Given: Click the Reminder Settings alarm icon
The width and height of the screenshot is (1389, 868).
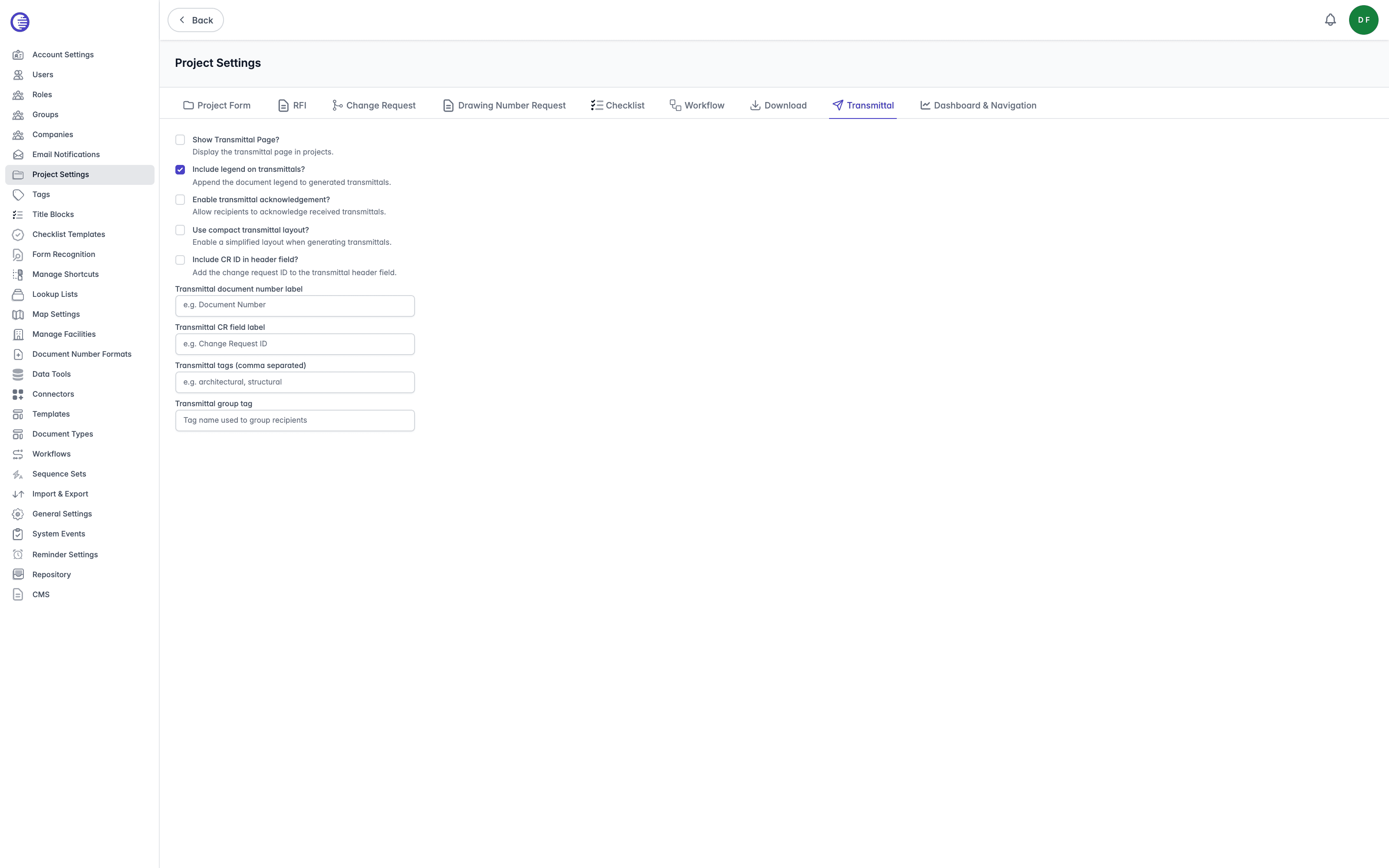Looking at the screenshot, I should (x=18, y=555).
